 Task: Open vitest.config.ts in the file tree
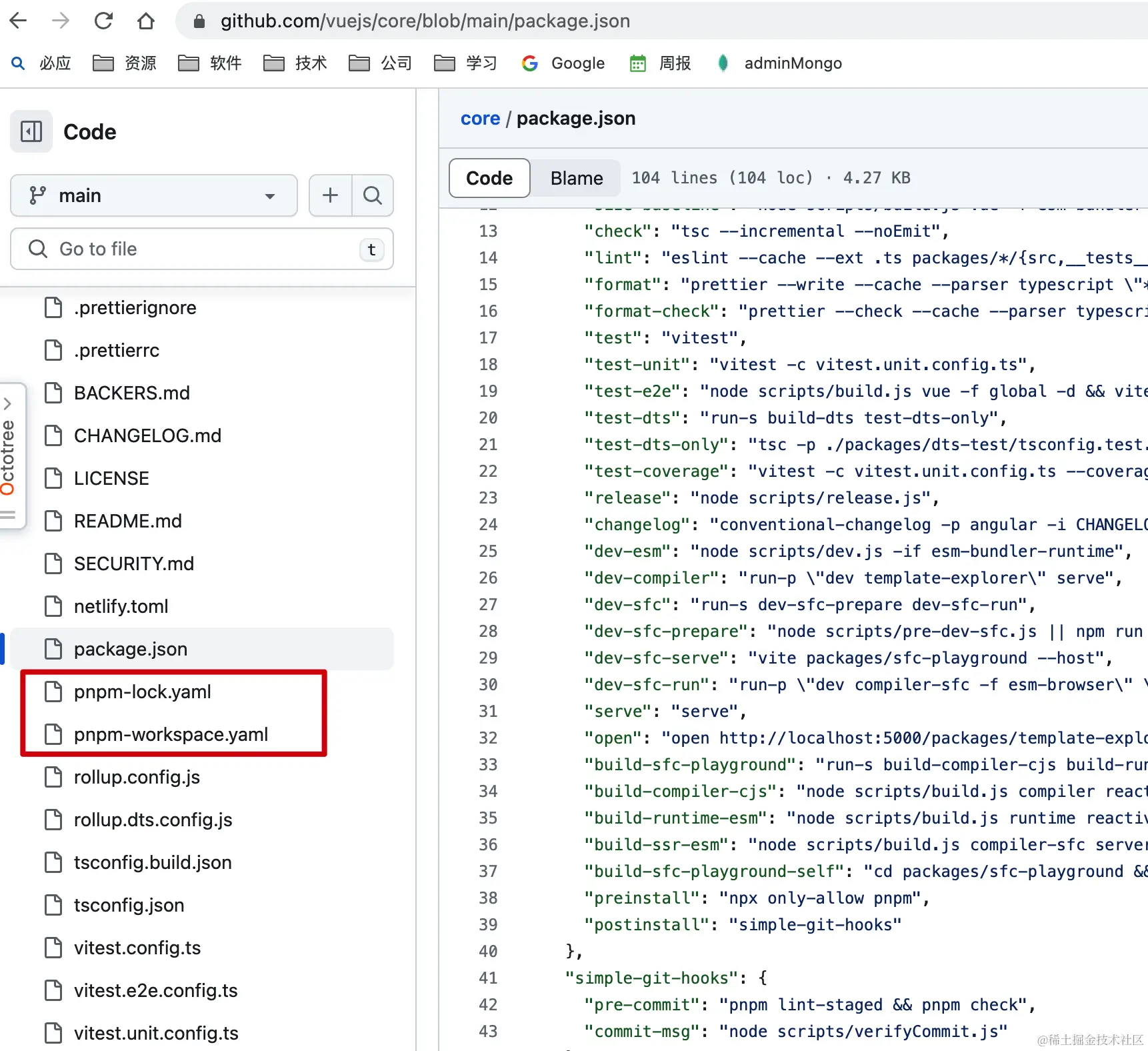tap(137, 948)
